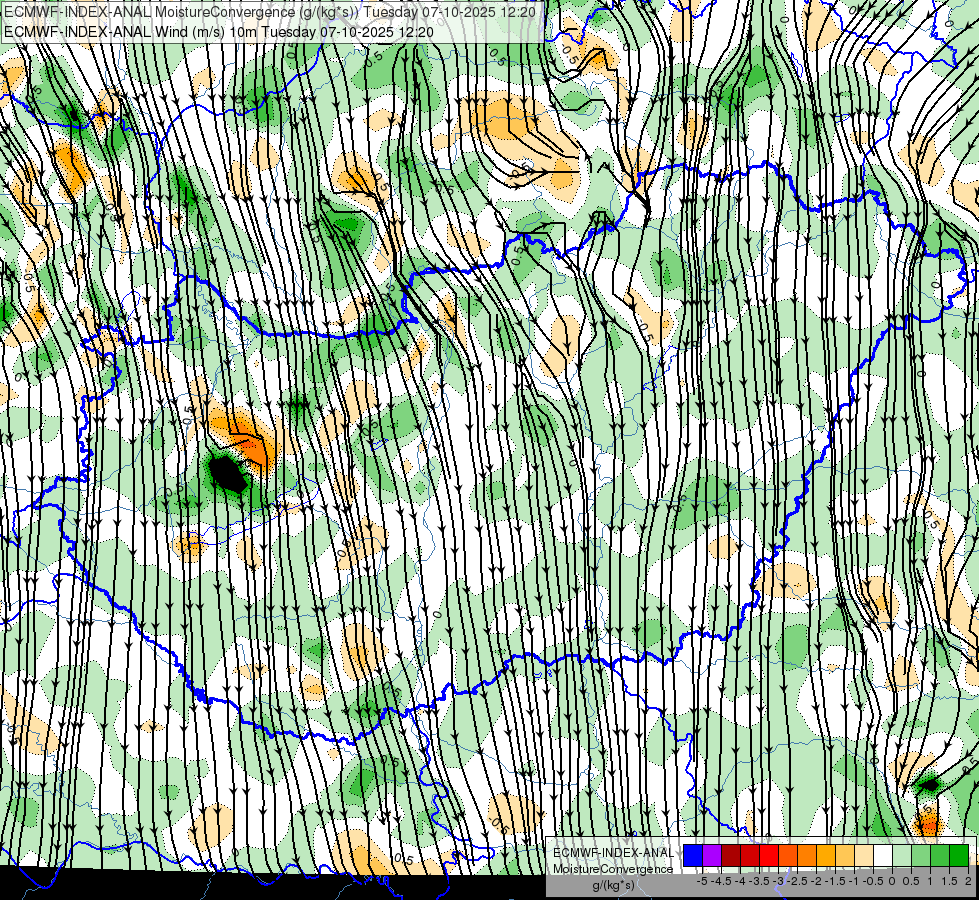Select legend swatch between 0 and 0.5
Screen dimensions: 979x900
tap(902, 855)
